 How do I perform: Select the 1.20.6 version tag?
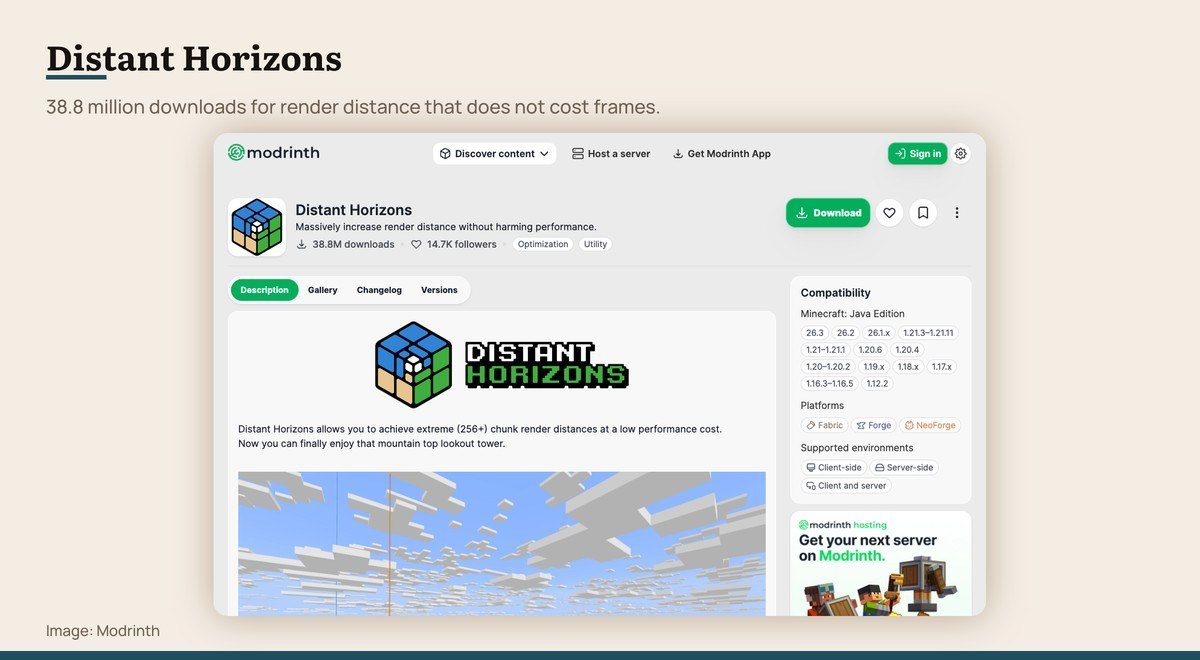[870, 350]
